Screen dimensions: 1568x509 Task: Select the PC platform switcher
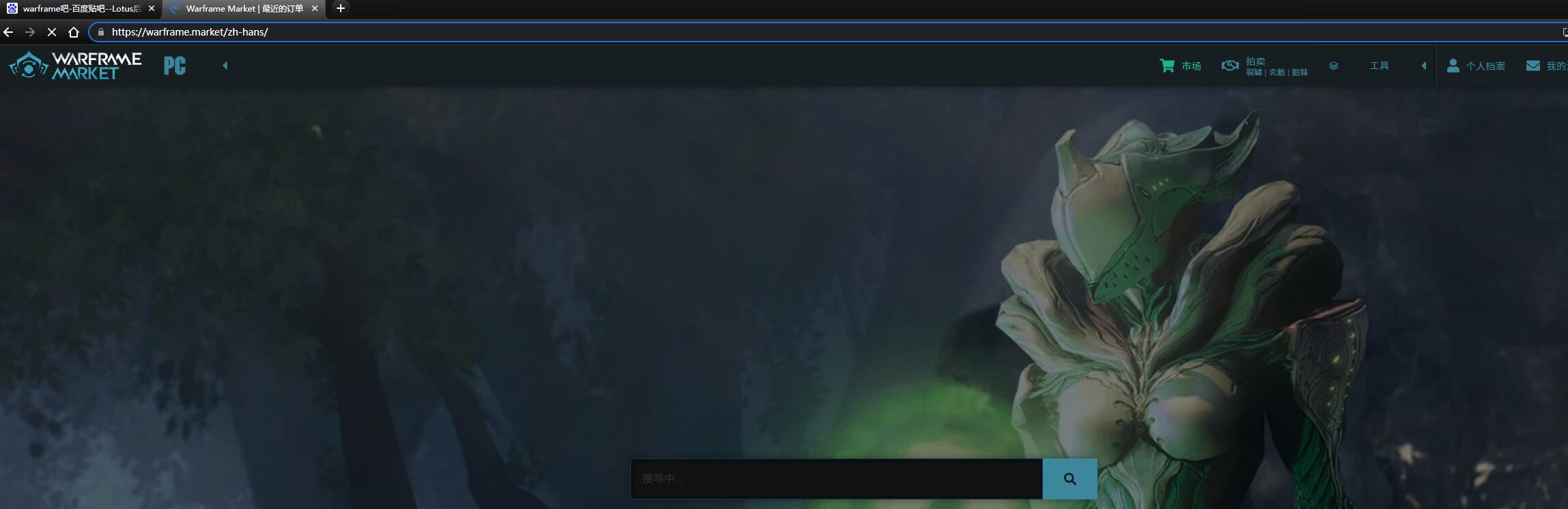[x=175, y=66]
